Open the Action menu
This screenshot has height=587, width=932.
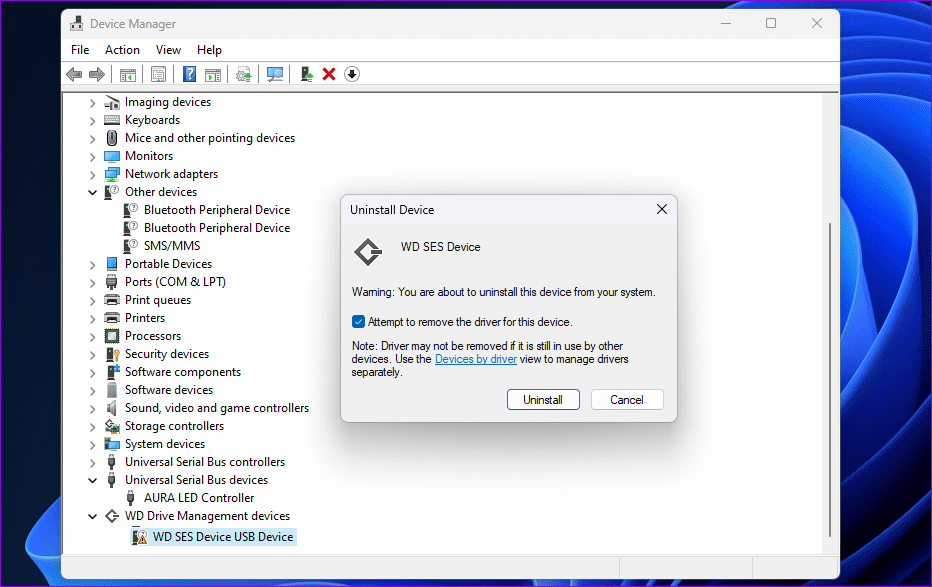122,50
